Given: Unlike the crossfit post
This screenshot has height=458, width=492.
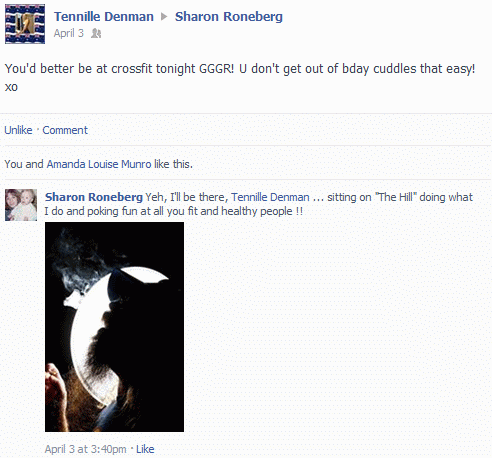Looking at the screenshot, I should [18, 130].
